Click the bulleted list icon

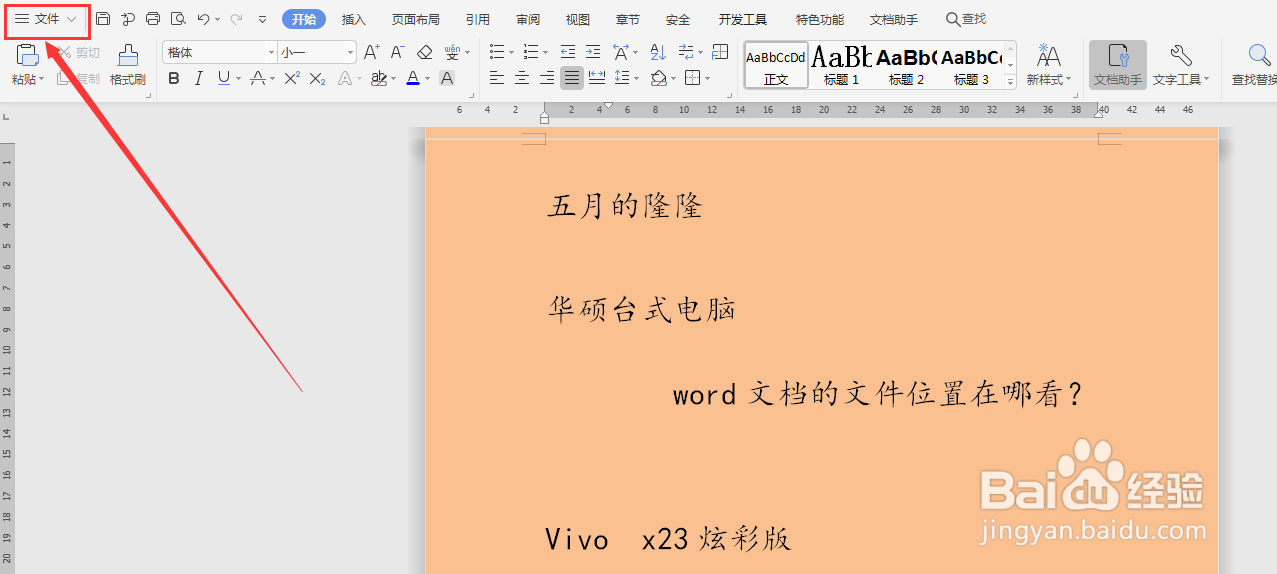point(497,52)
